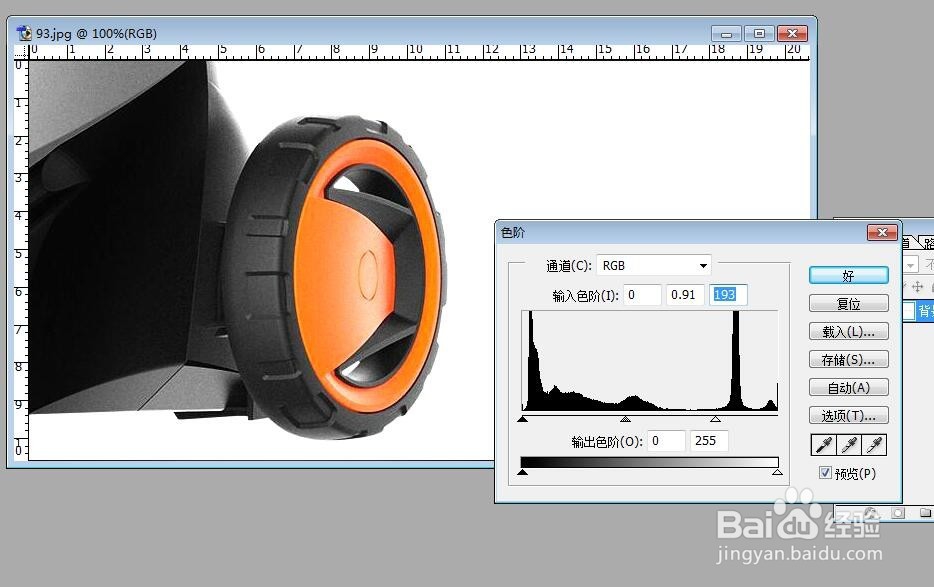Viewport: 934px width, 587px height.
Task: Click the 自动(A) auto button
Action: point(848,387)
